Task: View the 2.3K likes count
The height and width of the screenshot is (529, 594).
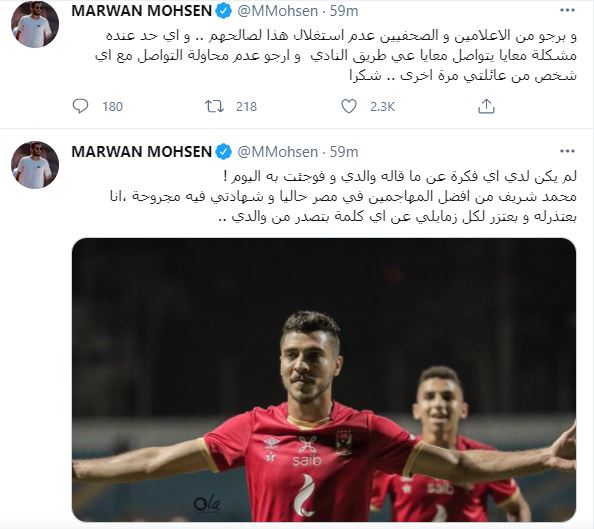Action: point(383,106)
